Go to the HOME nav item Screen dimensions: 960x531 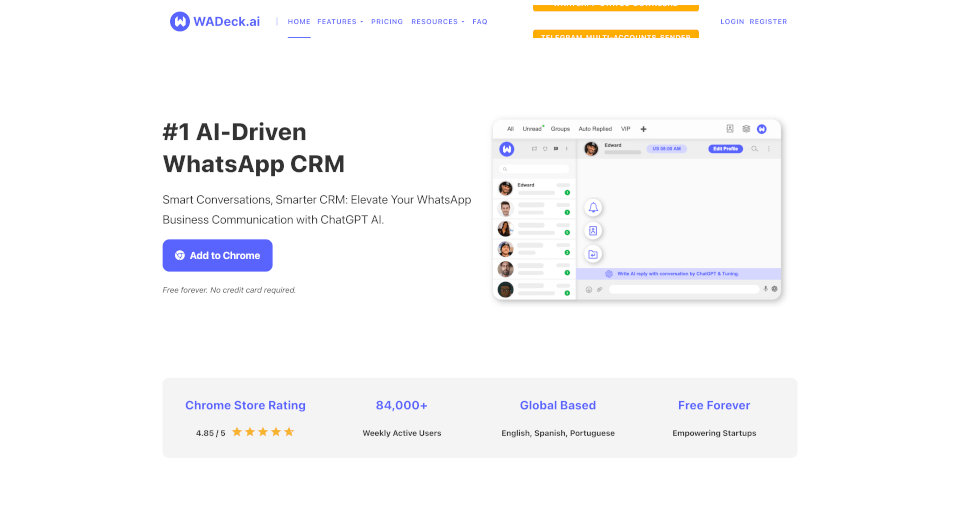pyautogui.click(x=299, y=21)
